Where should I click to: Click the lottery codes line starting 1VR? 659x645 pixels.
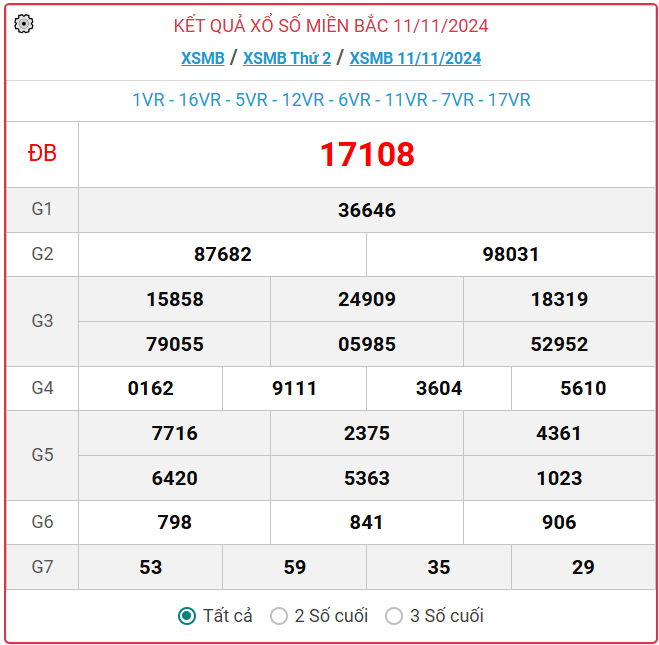point(331,100)
